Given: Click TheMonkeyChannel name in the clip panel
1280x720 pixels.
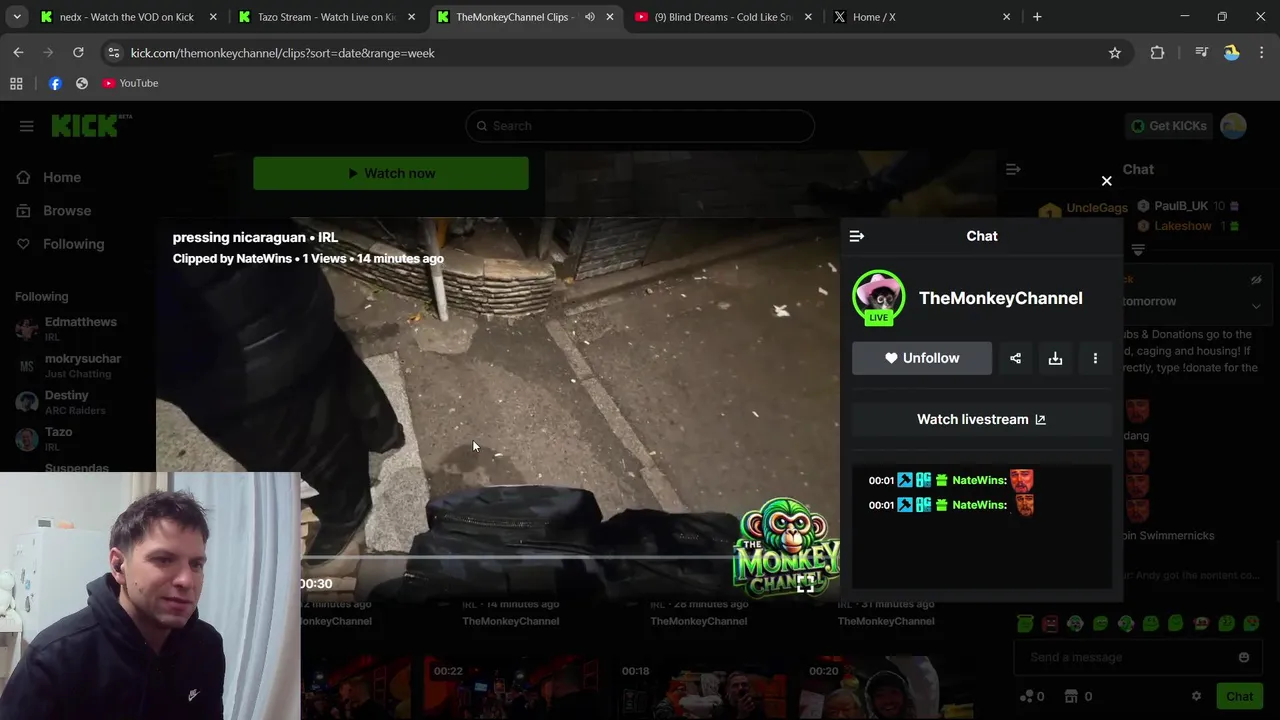Looking at the screenshot, I should [1000, 298].
